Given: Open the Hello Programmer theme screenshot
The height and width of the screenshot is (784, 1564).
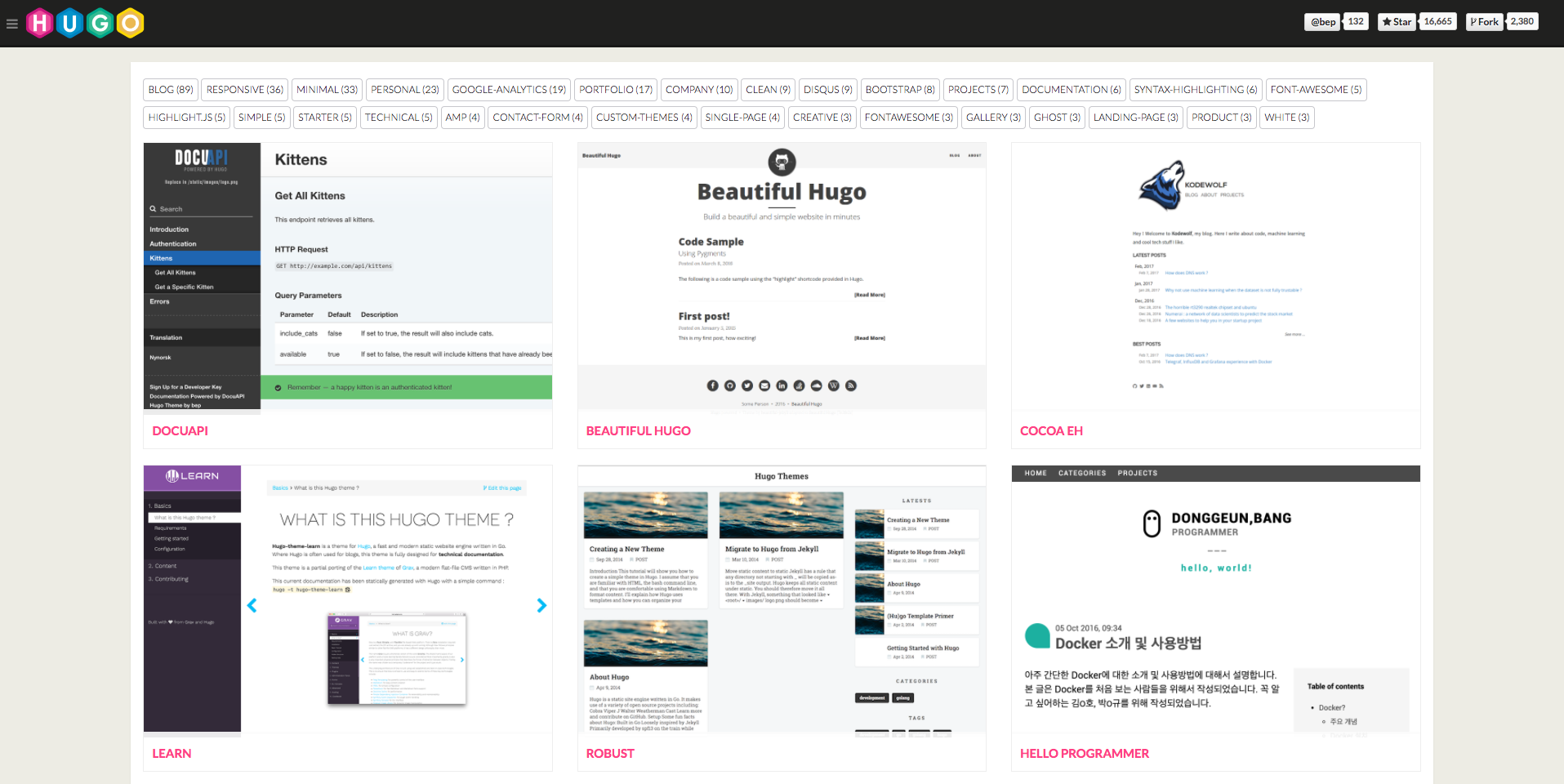Looking at the screenshot, I should (x=1216, y=601).
